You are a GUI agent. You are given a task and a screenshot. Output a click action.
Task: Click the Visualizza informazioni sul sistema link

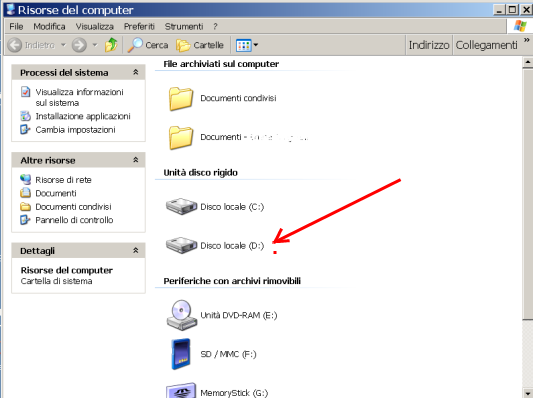[79, 97]
